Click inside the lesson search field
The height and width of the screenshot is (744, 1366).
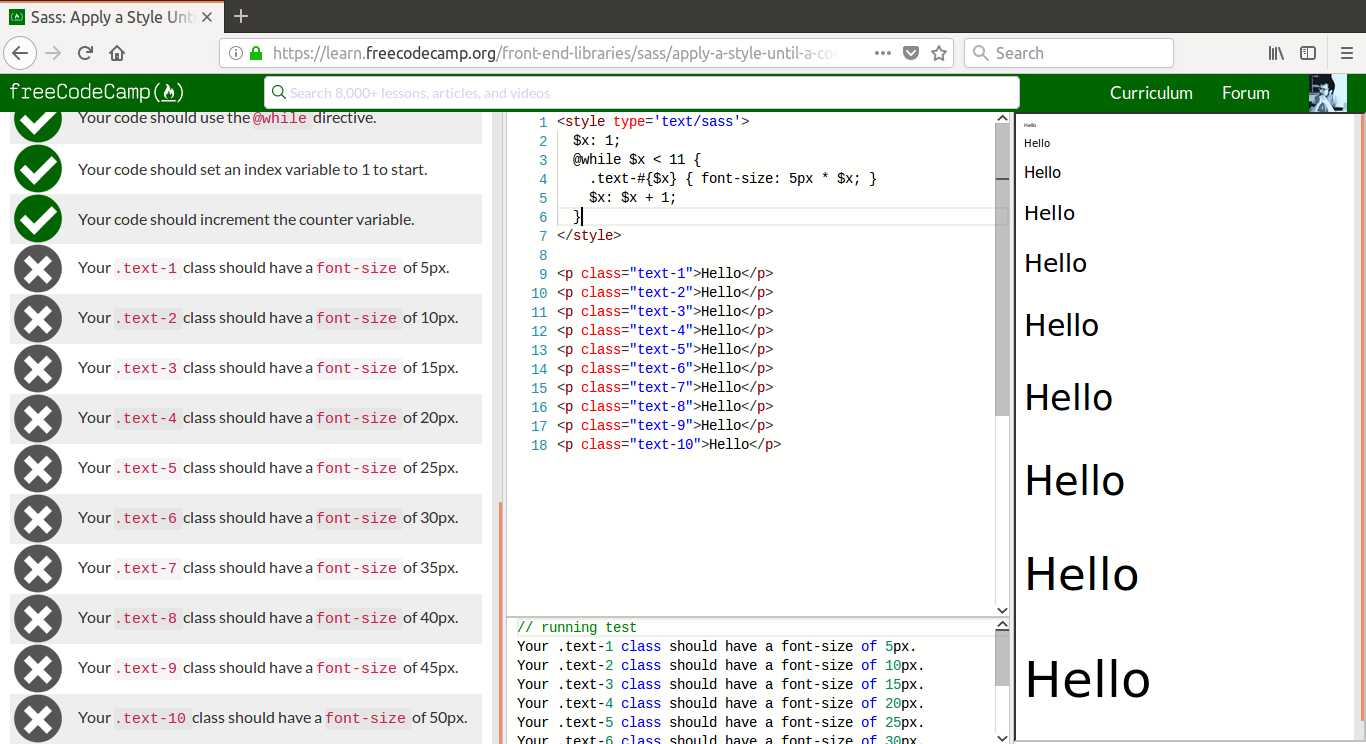(x=640, y=92)
